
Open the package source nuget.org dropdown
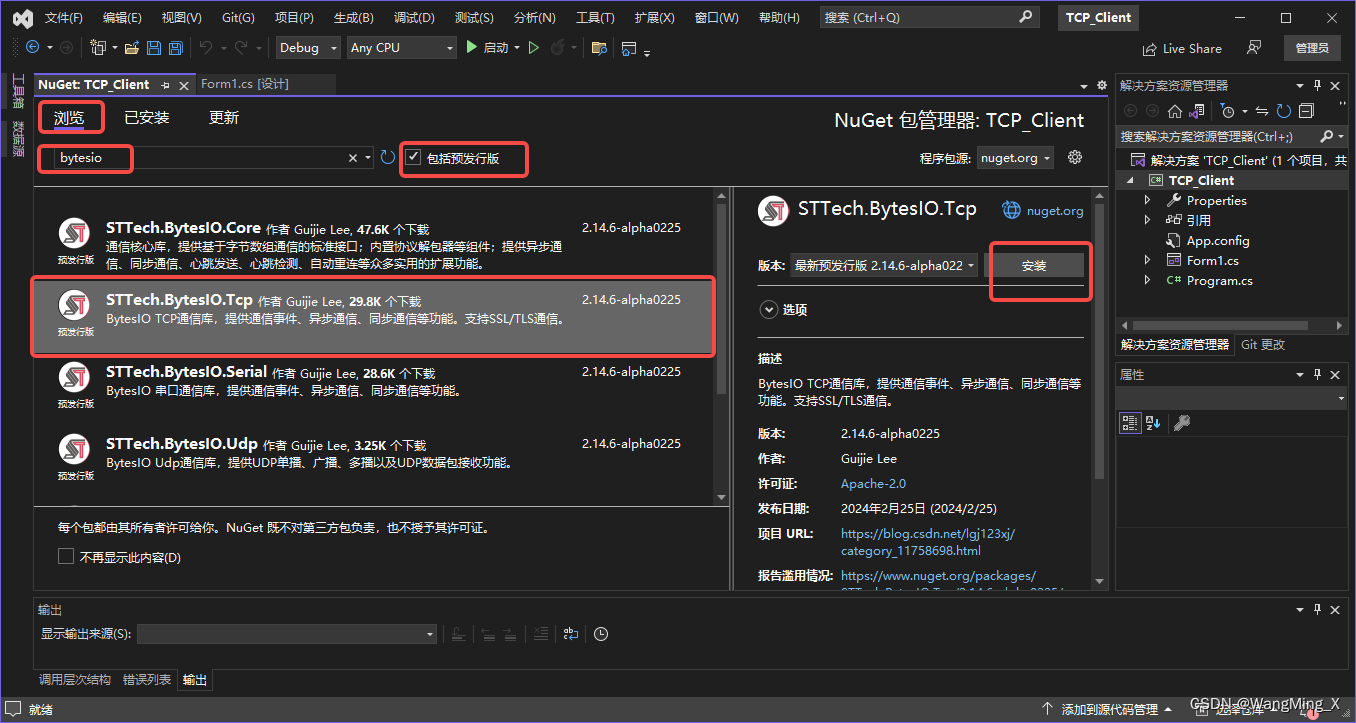click(1015, 158)
